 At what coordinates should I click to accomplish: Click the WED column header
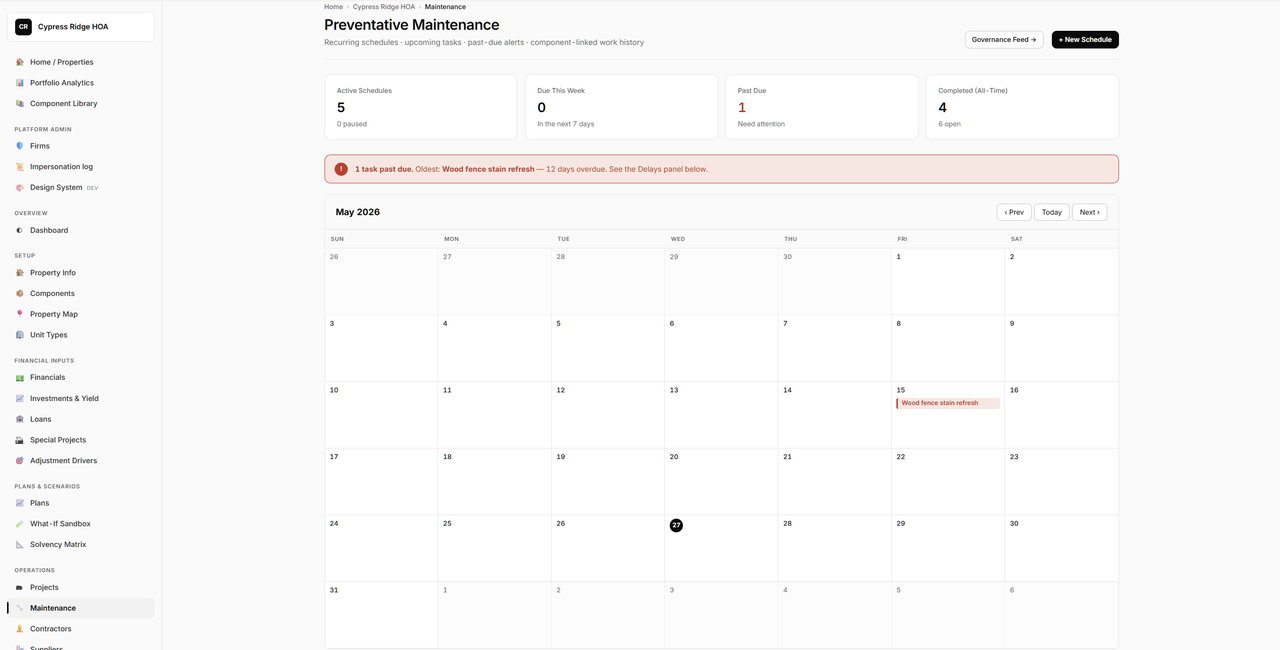click(x=678, y=239)
